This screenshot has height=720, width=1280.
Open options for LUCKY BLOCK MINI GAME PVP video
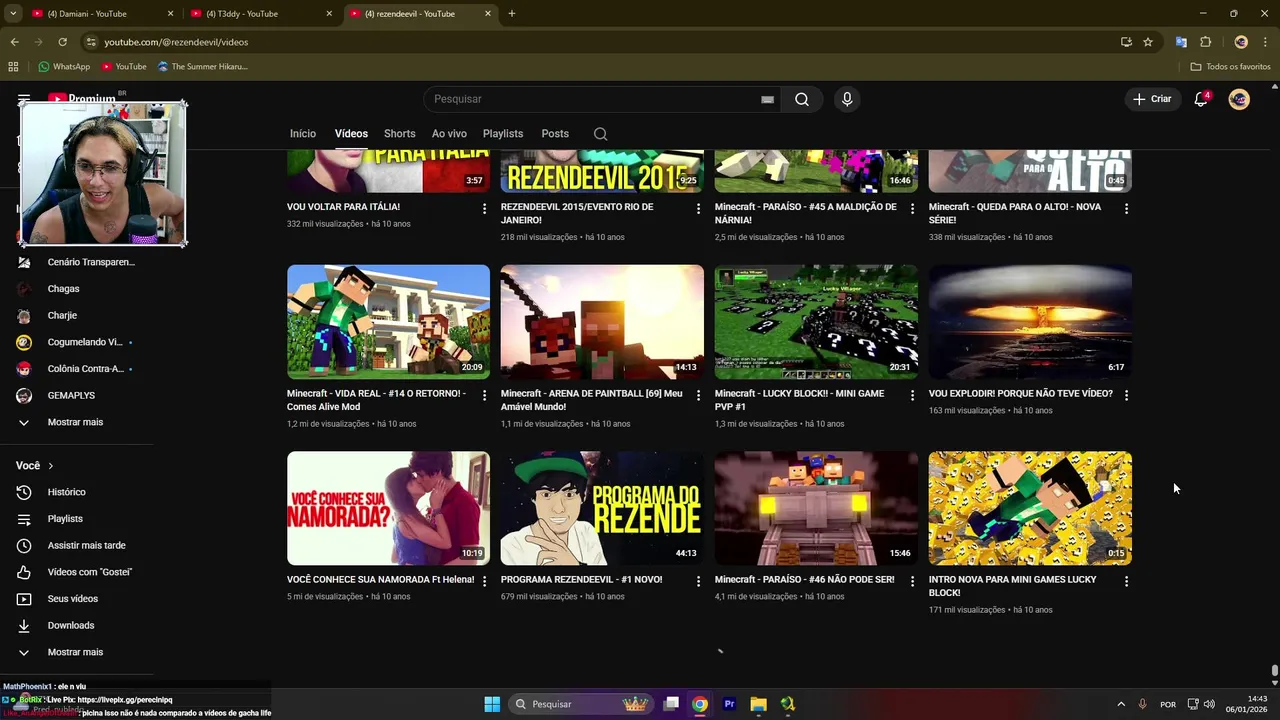click(912, 395)
